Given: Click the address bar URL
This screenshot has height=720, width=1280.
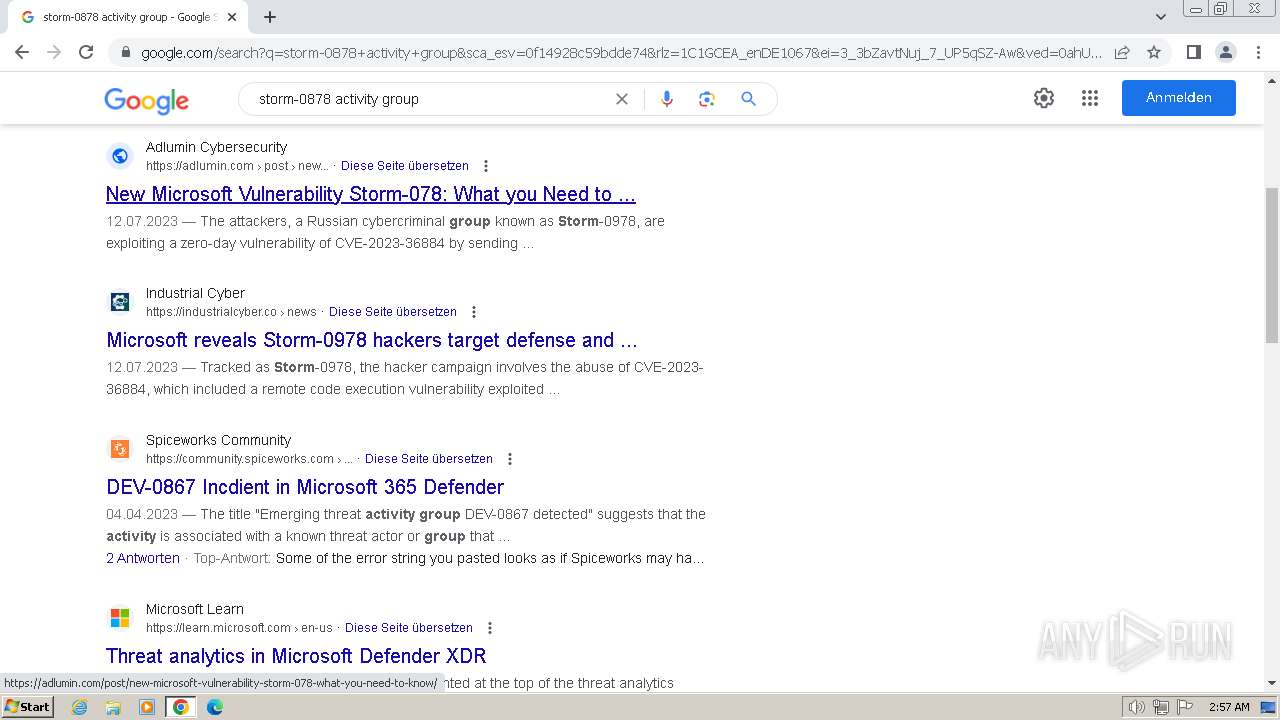Looking at the screenshot, I should pyautogui.click(x=620, y=52).
